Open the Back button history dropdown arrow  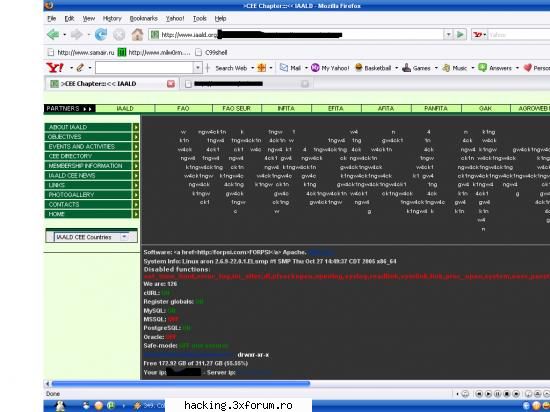pos(65,35)
